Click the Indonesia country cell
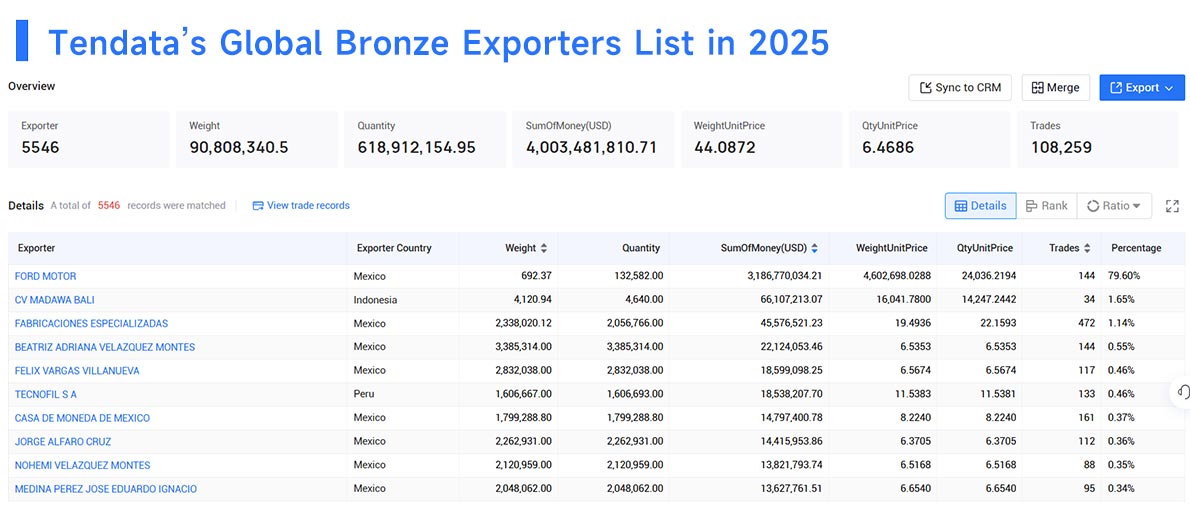This screenshot has height=506, width=1190. 375,300
